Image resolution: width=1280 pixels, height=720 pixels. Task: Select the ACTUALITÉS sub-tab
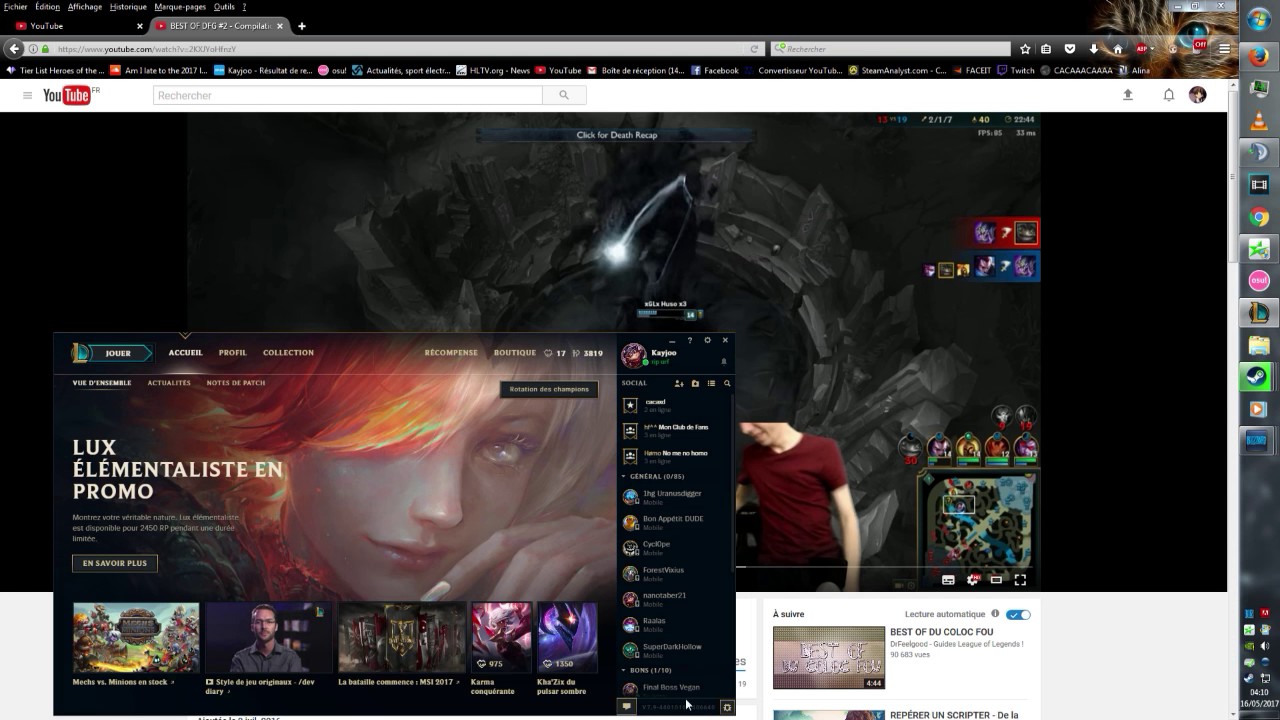coord(169,383)
